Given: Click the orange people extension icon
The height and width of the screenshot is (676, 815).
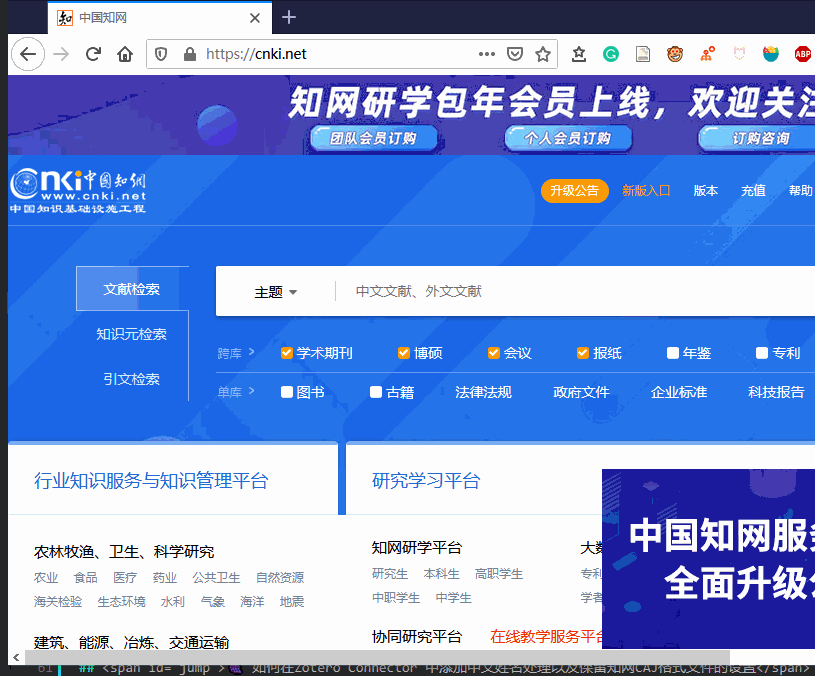Looking at the screenshot, I should point(707,54).
